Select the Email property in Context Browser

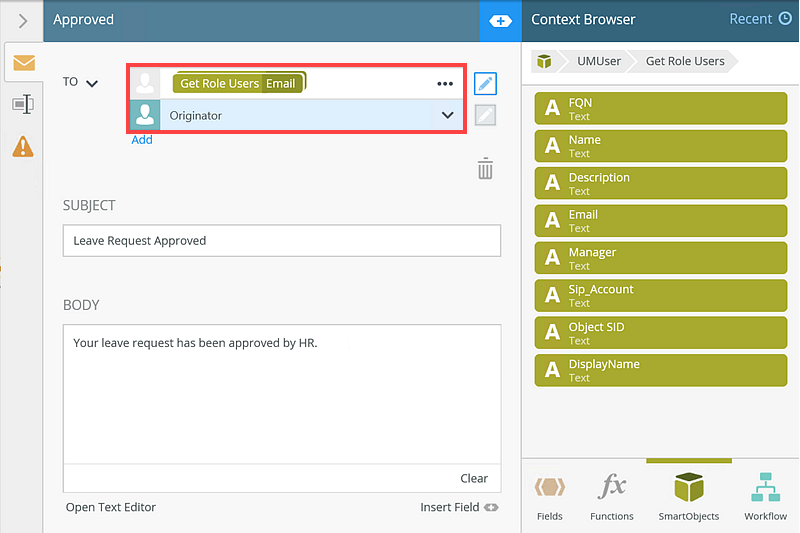pyautogui.click(x=661, y=220)
